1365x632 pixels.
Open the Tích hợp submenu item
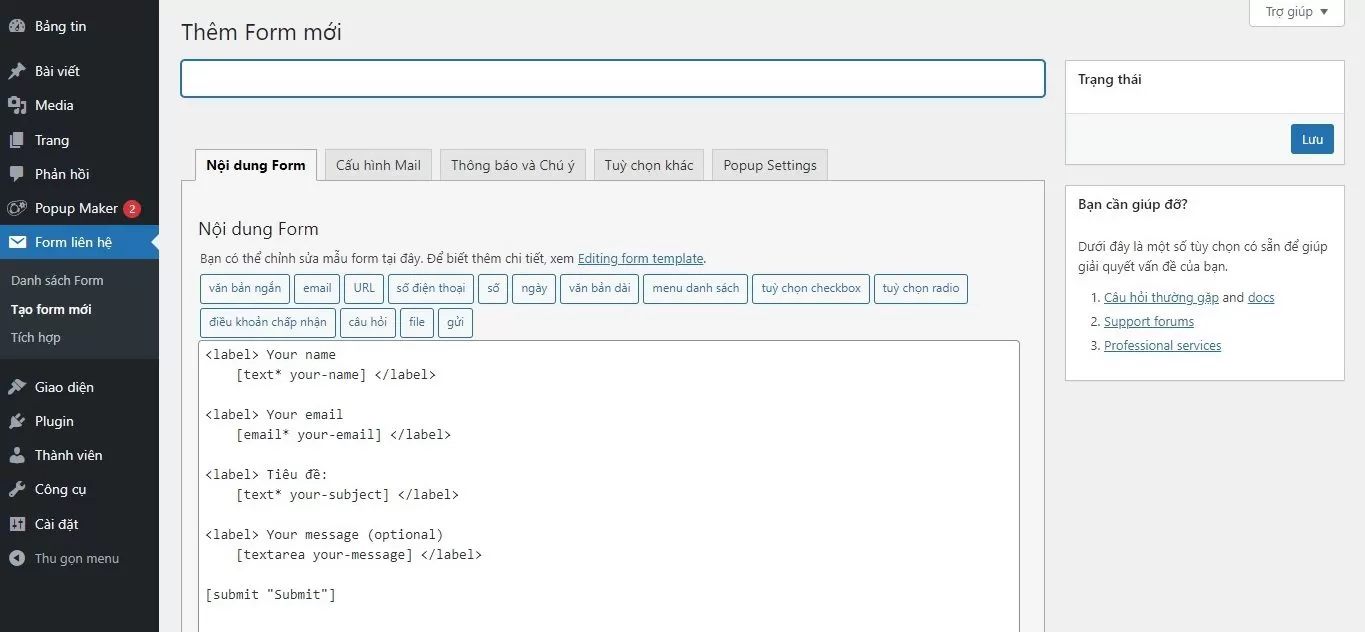[36, 337]
